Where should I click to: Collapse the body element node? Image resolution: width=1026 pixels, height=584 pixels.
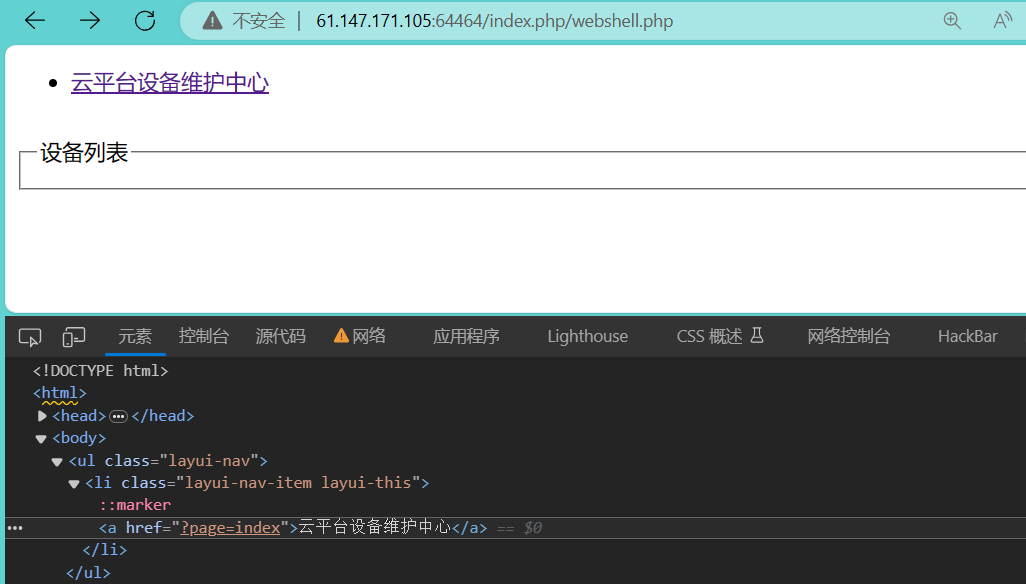[40, 437]
